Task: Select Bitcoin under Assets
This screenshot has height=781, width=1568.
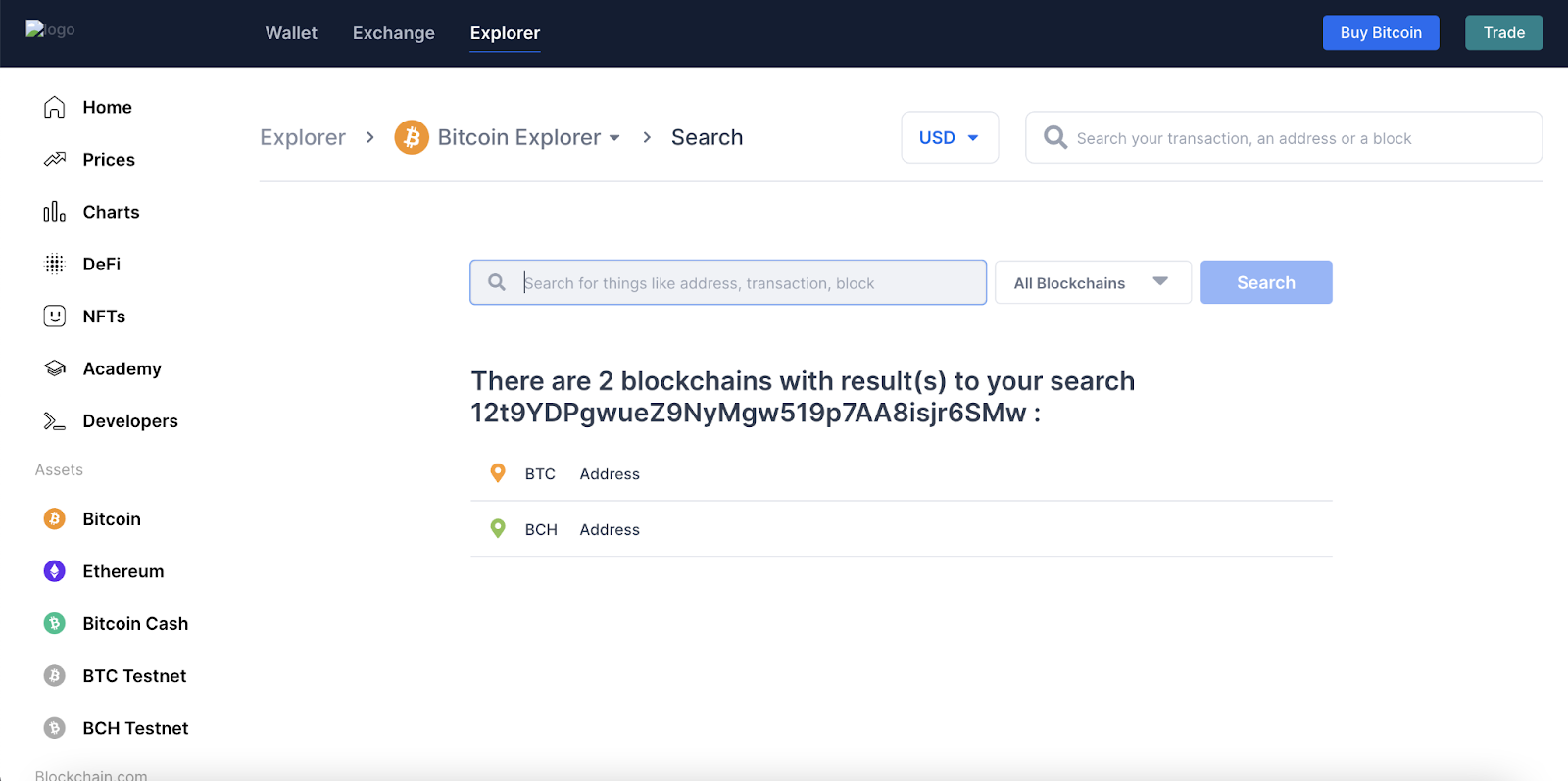Action: (x=112, y=518)
